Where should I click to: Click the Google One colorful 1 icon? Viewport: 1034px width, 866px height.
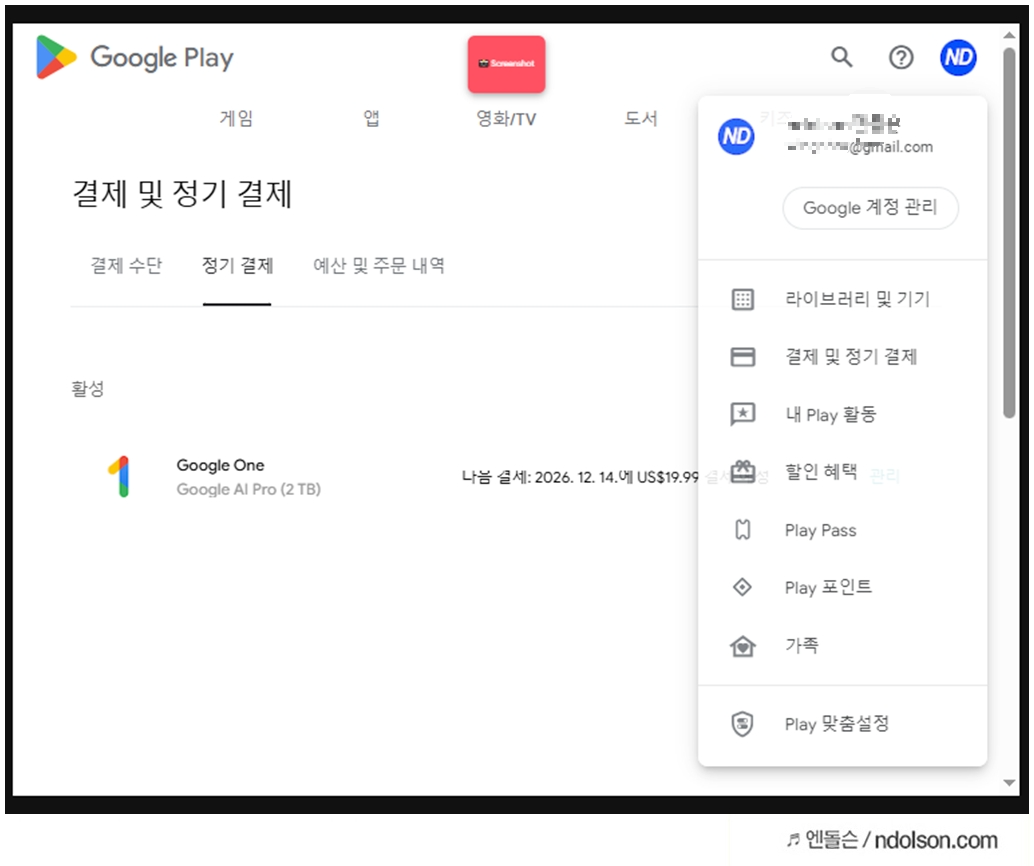[119, 476]
